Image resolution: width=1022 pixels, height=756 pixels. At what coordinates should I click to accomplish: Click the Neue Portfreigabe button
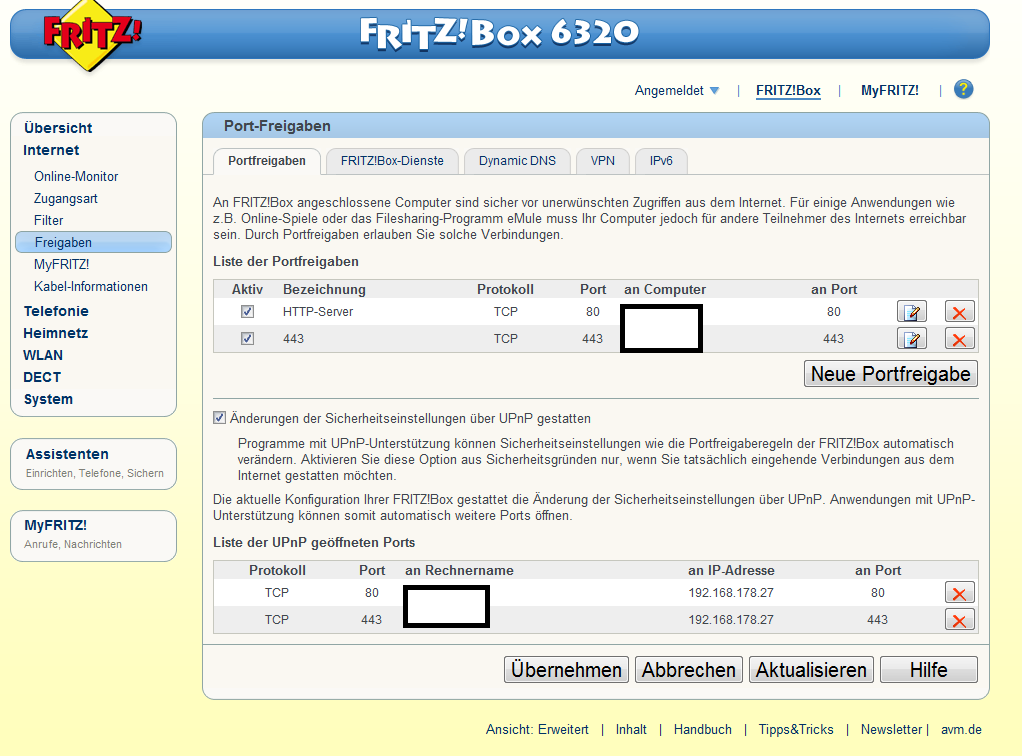(x=890, y=374)
